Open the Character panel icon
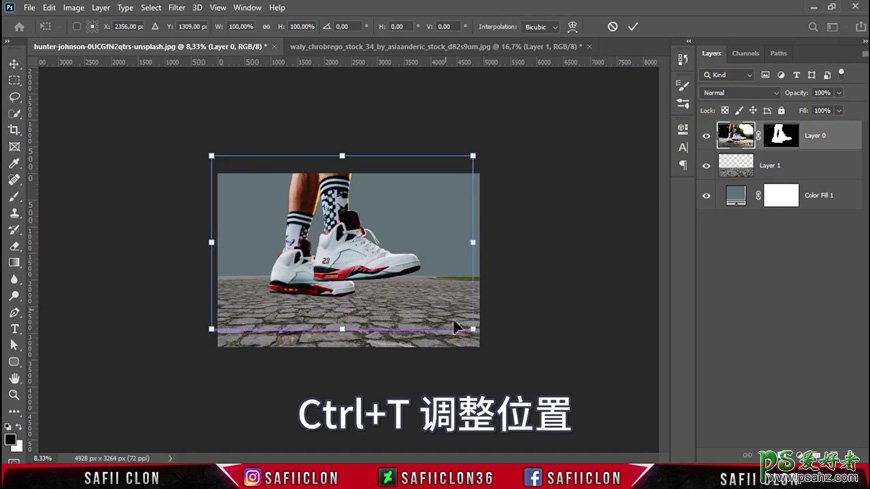The image size is (870, 489). pyautogui.click(x=683, y=147)
